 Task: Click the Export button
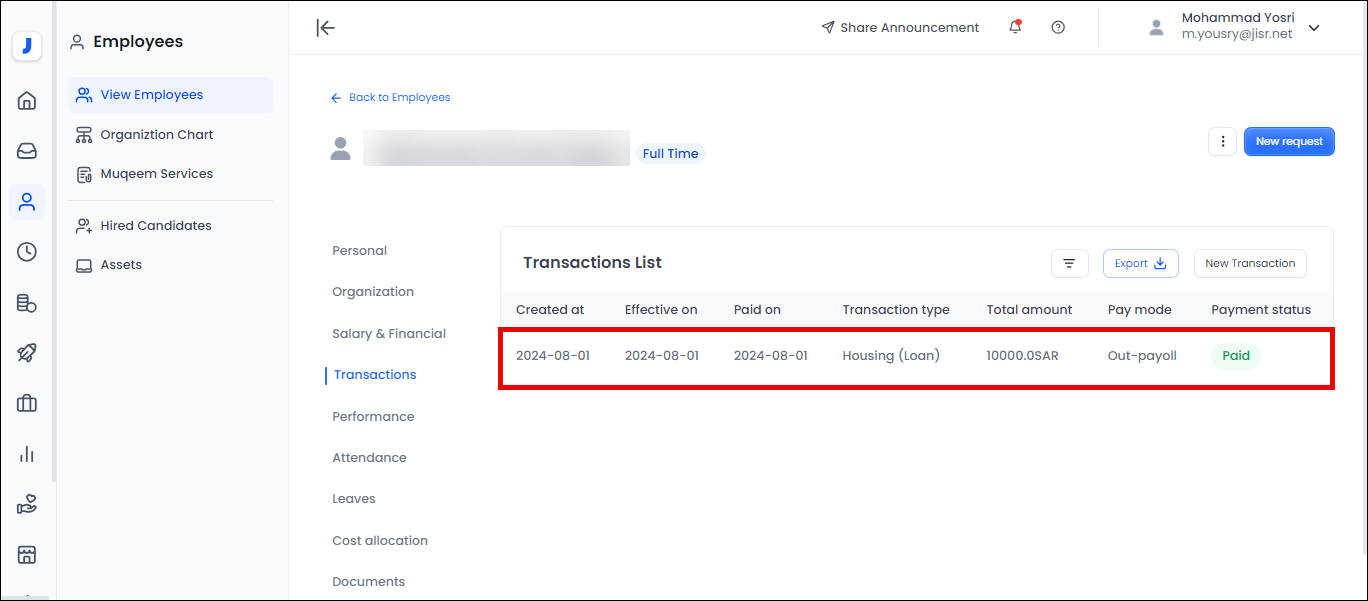click(x=1140, y=264)
